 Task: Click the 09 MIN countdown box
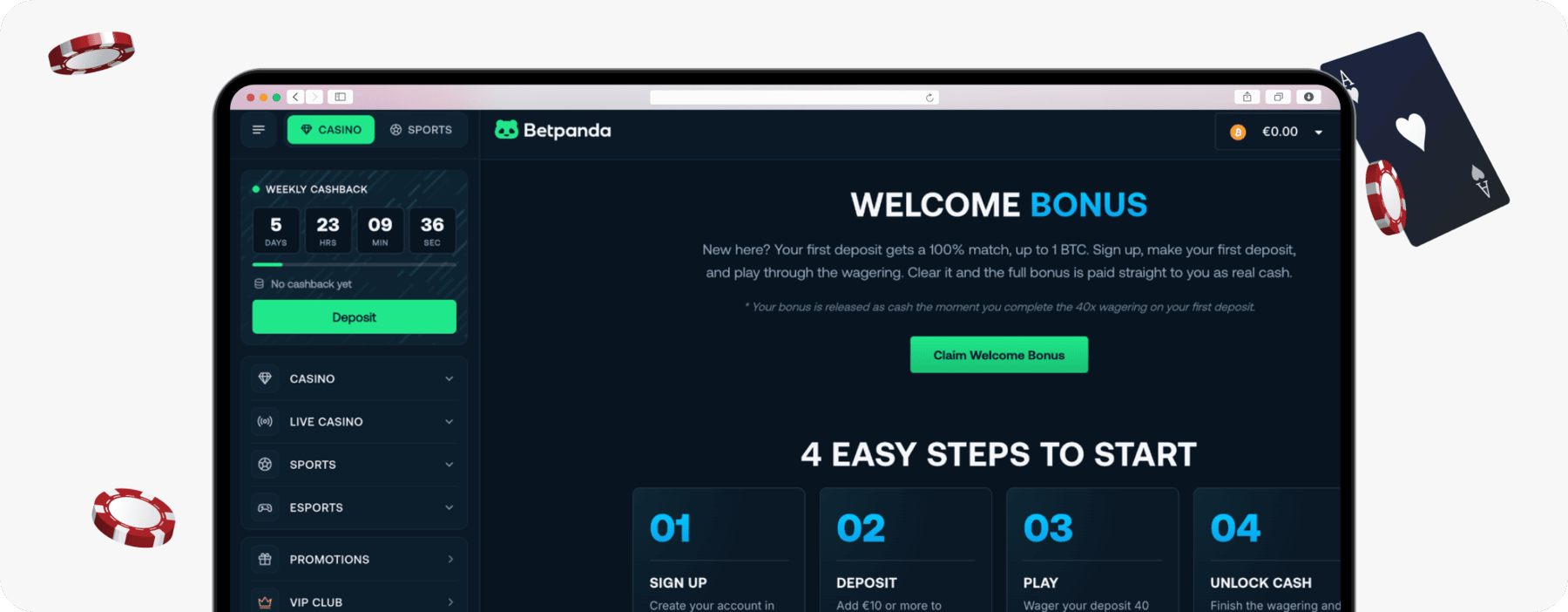point(380,231)
